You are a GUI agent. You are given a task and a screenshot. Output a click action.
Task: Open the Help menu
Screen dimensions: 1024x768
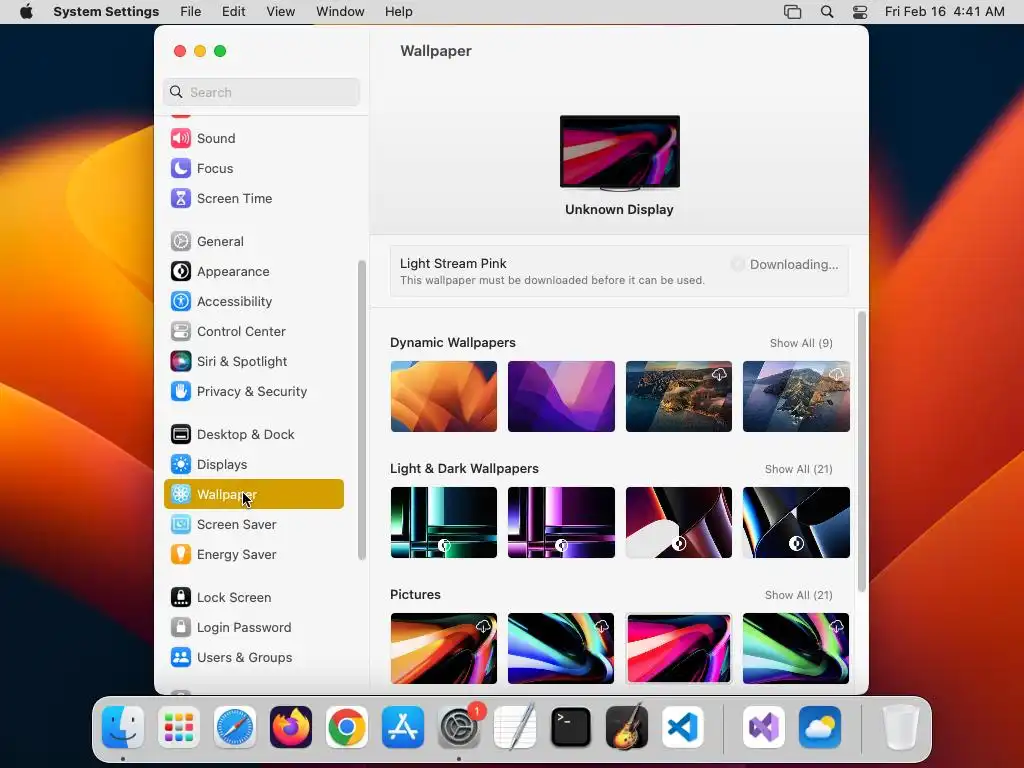[x=398, y=12]
